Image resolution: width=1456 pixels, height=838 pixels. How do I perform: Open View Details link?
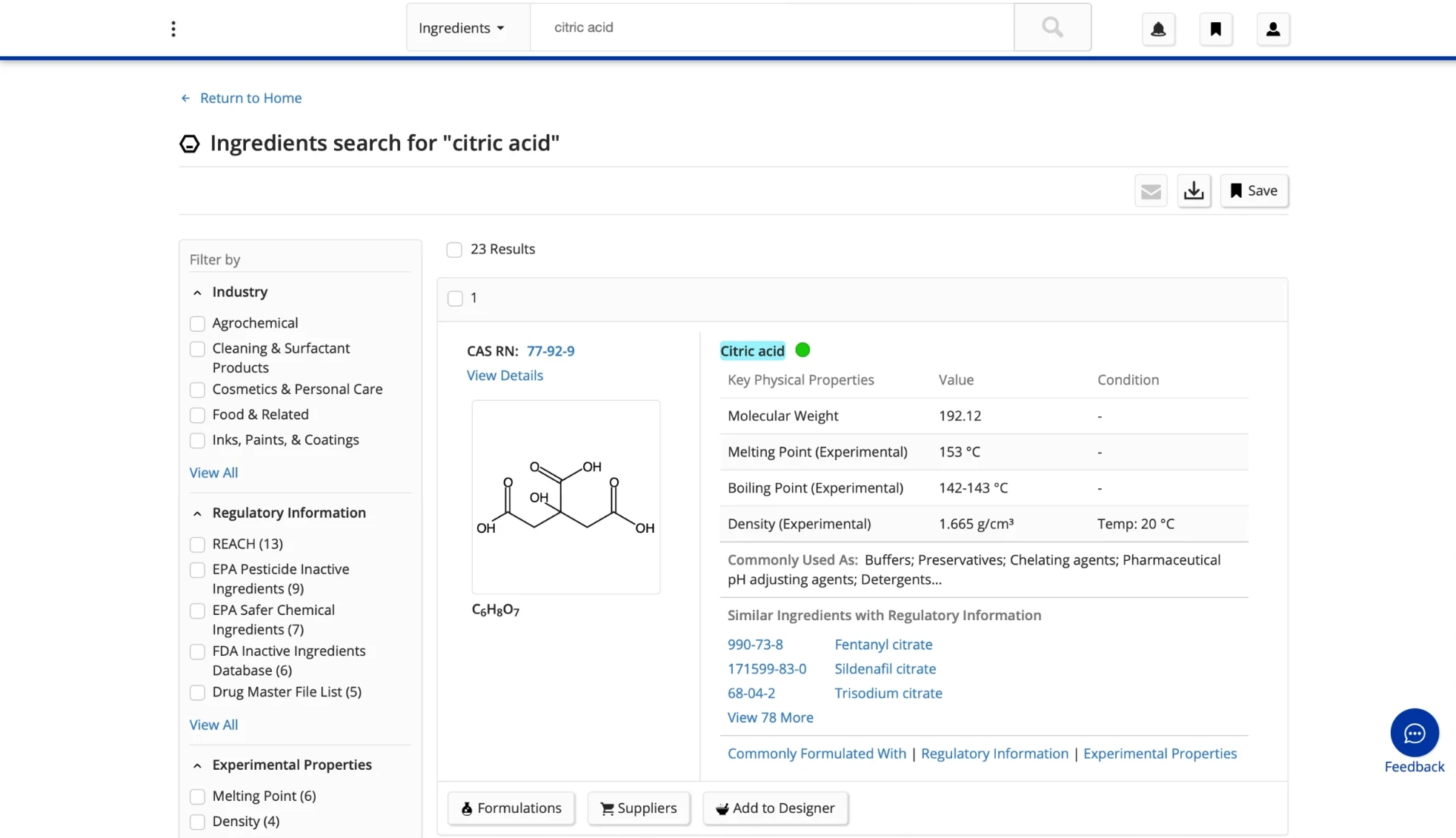coord(505,376)
